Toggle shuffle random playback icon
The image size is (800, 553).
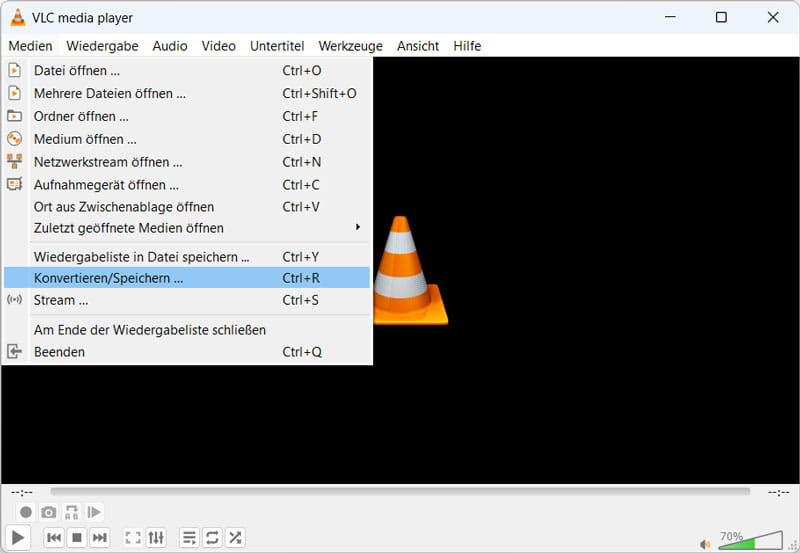pyautogui.click(x=235, y=537)
